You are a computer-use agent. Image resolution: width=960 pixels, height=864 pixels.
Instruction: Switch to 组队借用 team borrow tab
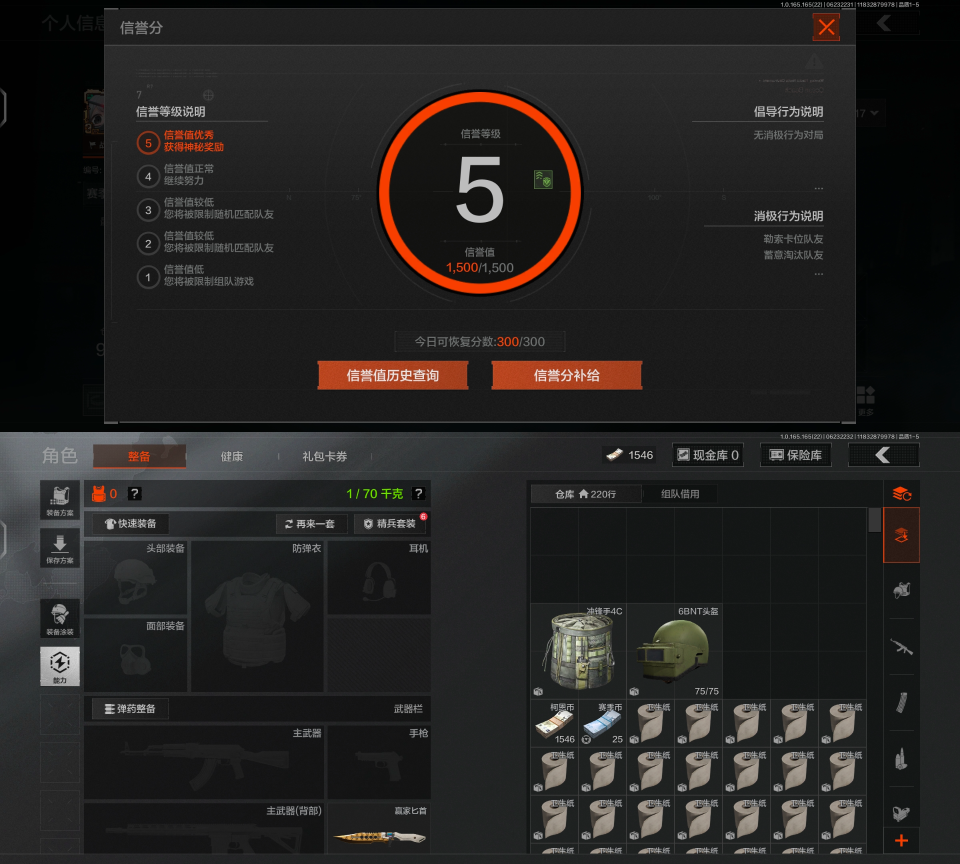tap(680, 494)
